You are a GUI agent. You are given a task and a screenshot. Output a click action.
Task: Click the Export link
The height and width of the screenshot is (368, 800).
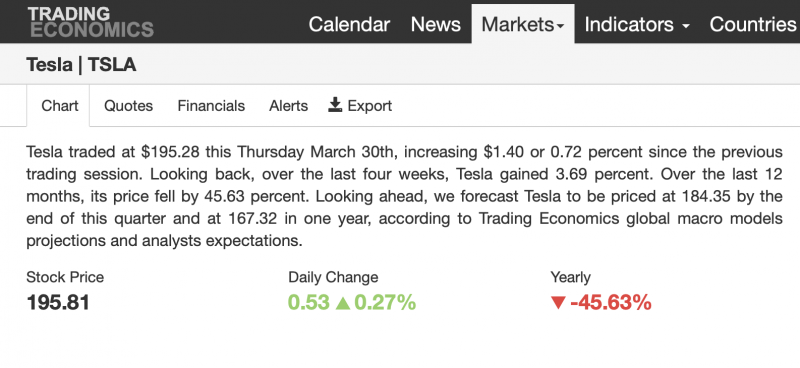360,106
